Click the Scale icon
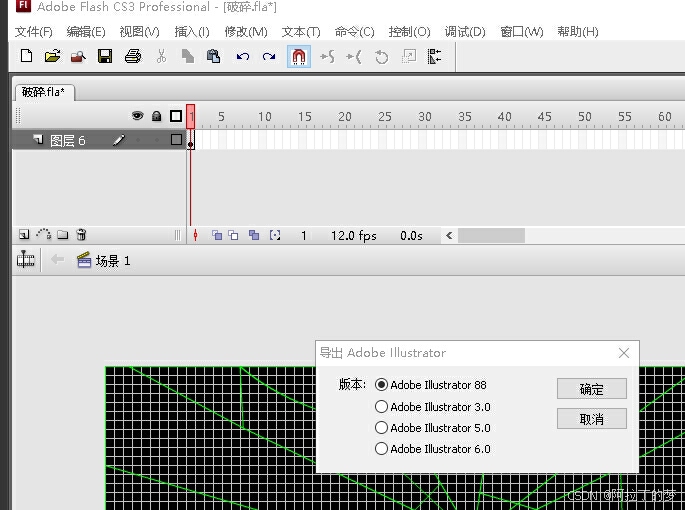The width and height of the screenshot is (685, 510). point(409,56)
